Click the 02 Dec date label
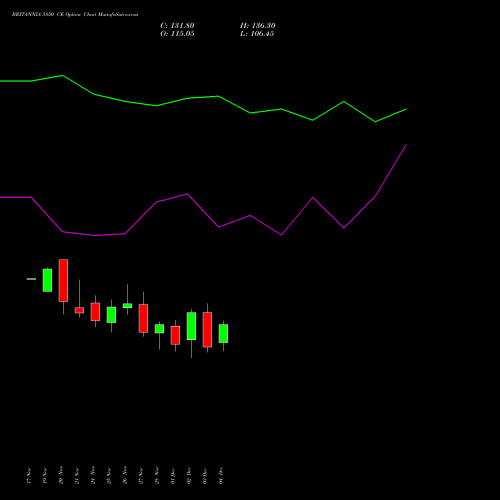500x500 pixels. tap(189, 475)
